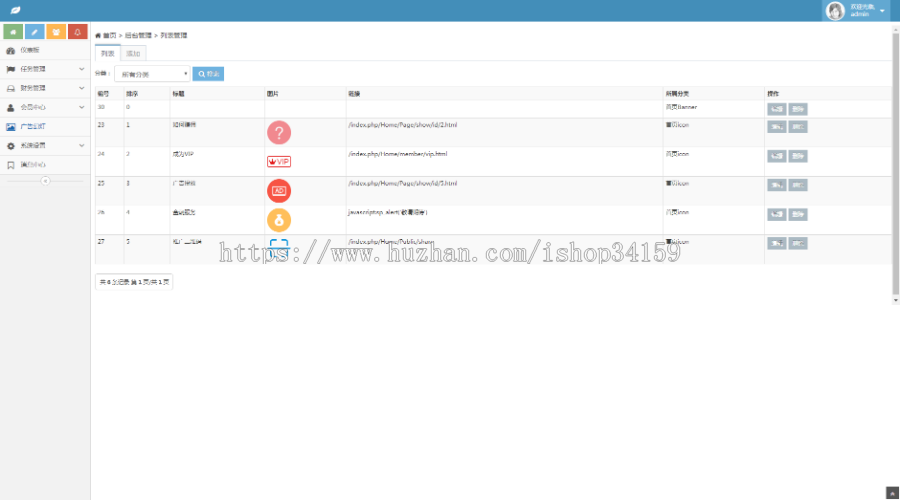This screenshot has width=900, height=500.
Task: Click the back-to-top arrow at bottom right
Action: tap(892, 493)
